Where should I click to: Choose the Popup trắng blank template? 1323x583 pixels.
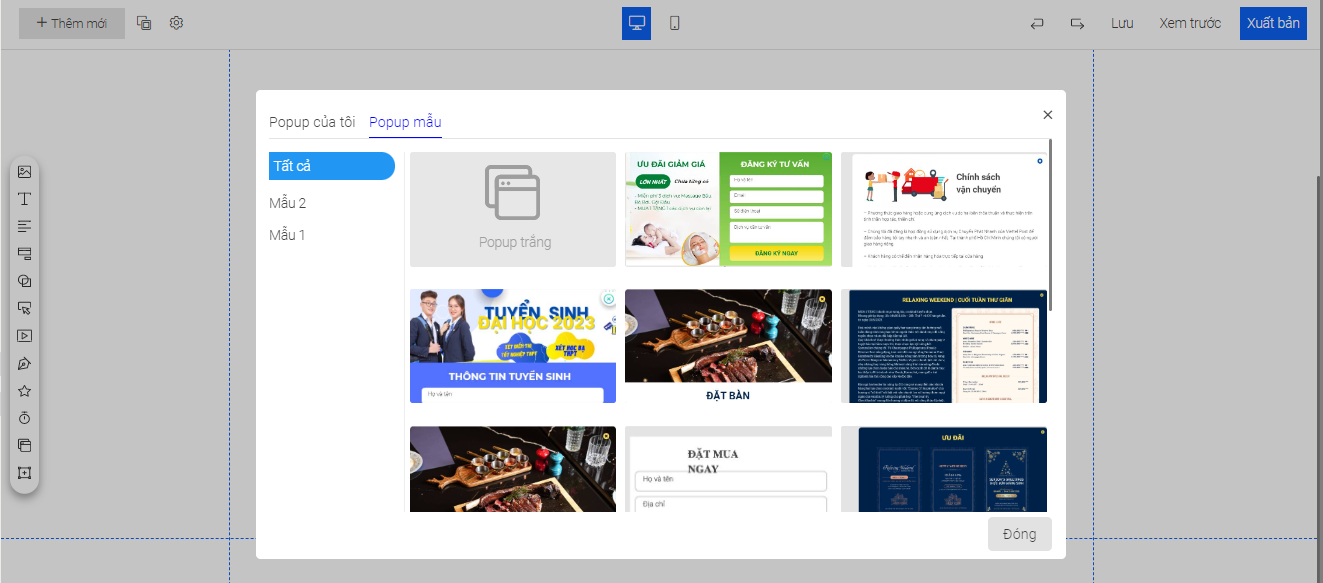(513, 209)
